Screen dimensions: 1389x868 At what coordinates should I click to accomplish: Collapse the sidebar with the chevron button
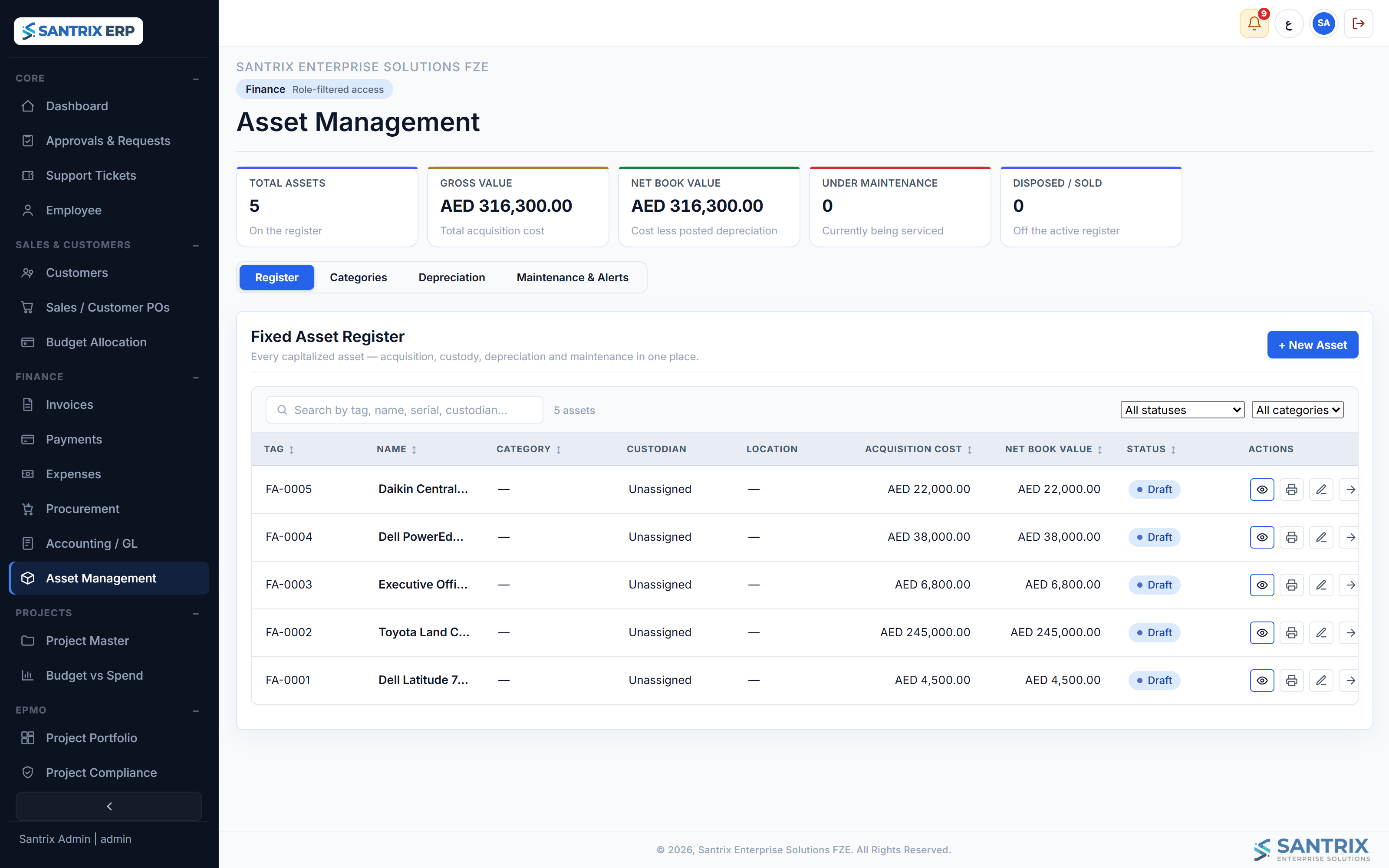[x=109, y=806]
